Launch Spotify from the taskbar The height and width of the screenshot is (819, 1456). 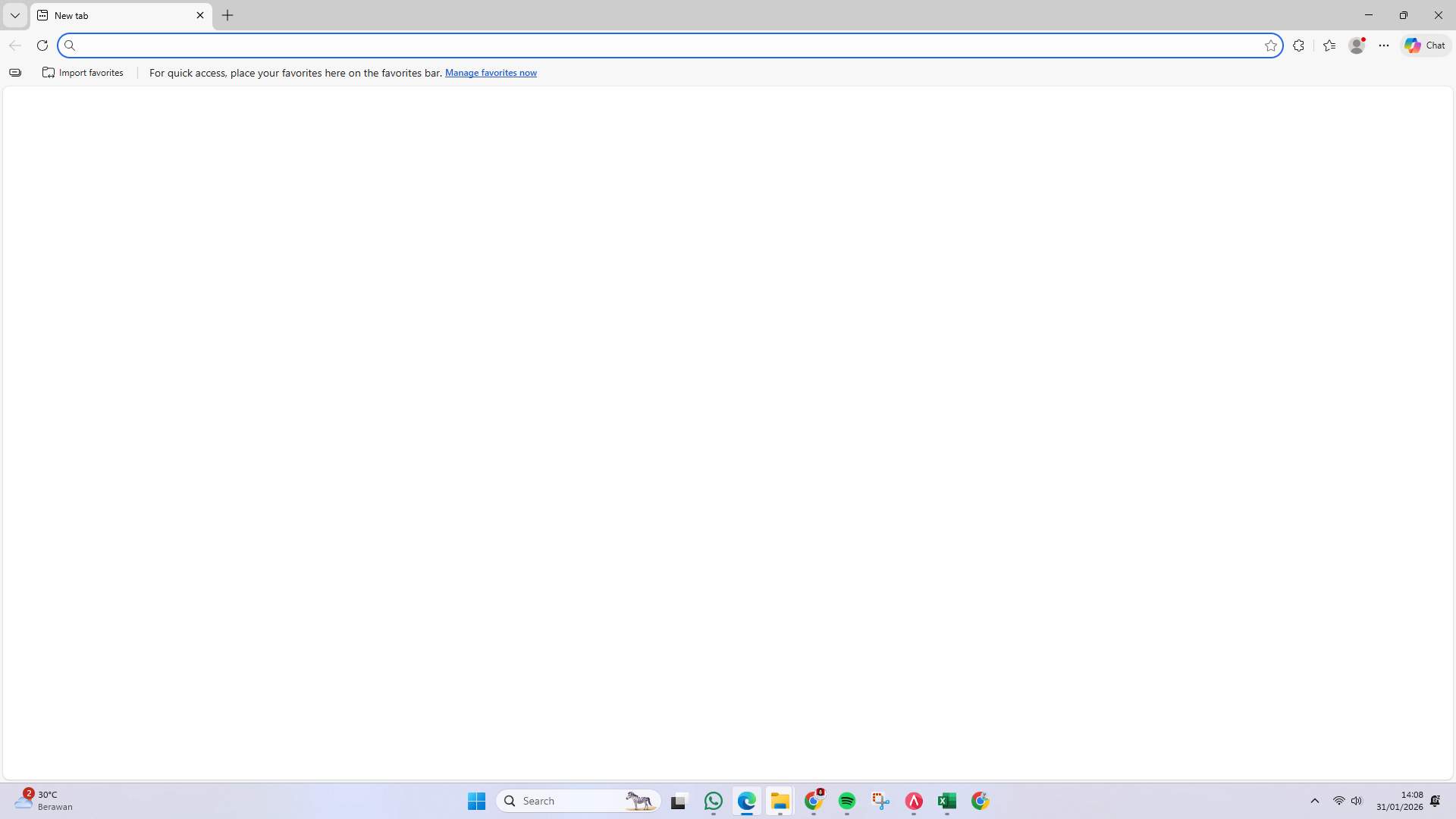click(847, 801)
